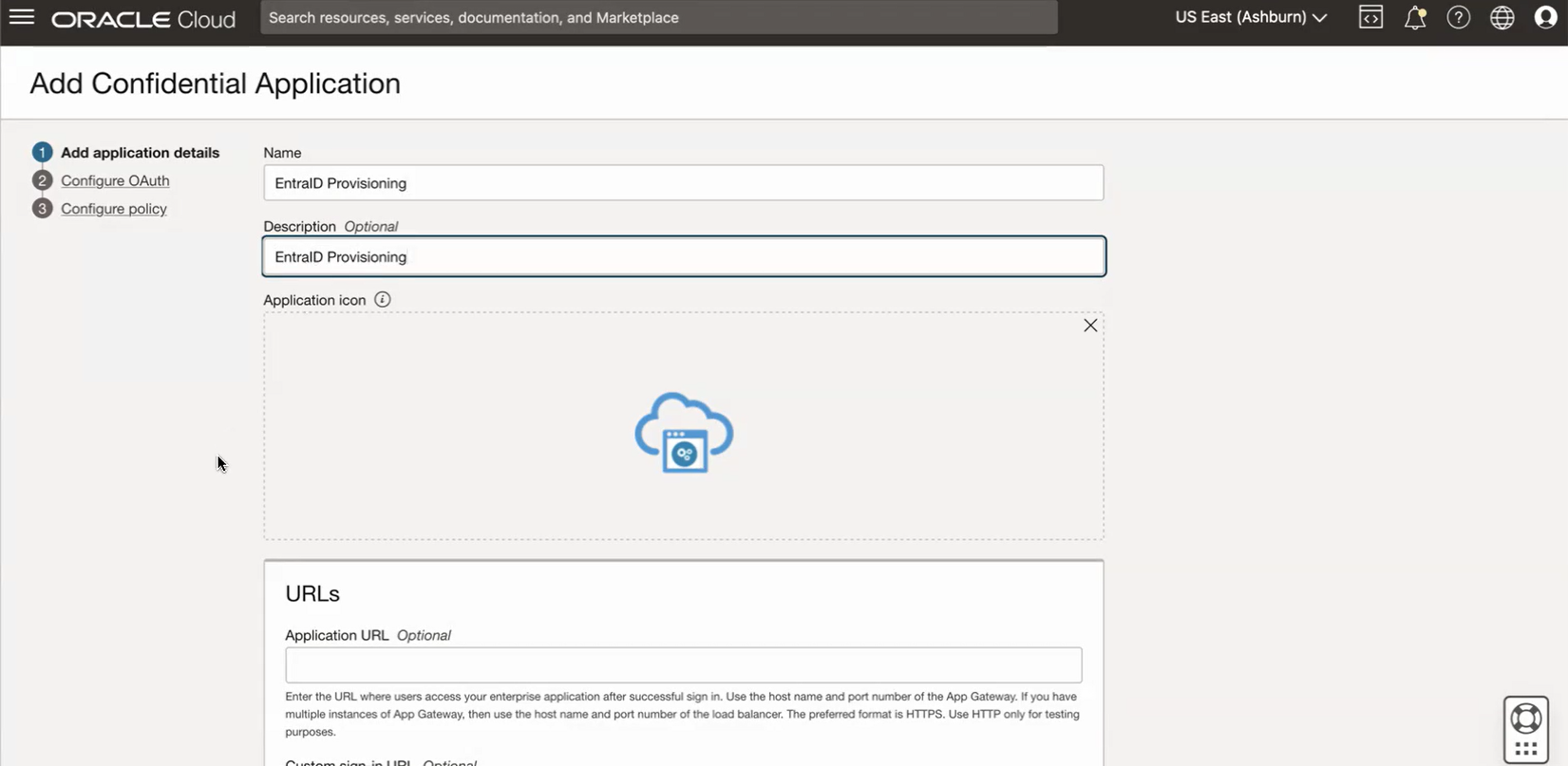The height and width of the screenshot is (766, 1568).
Task: Open the user profile icon
Action: pos(1545,17)
